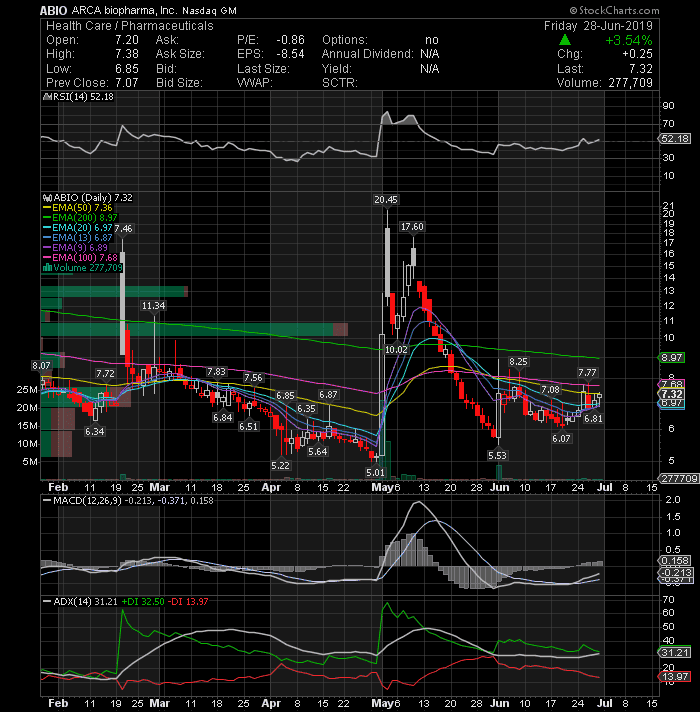700x712 pixels.
Task: Click the 5.01 low price label
Action: pyautogui.click(x=375, y=472)
